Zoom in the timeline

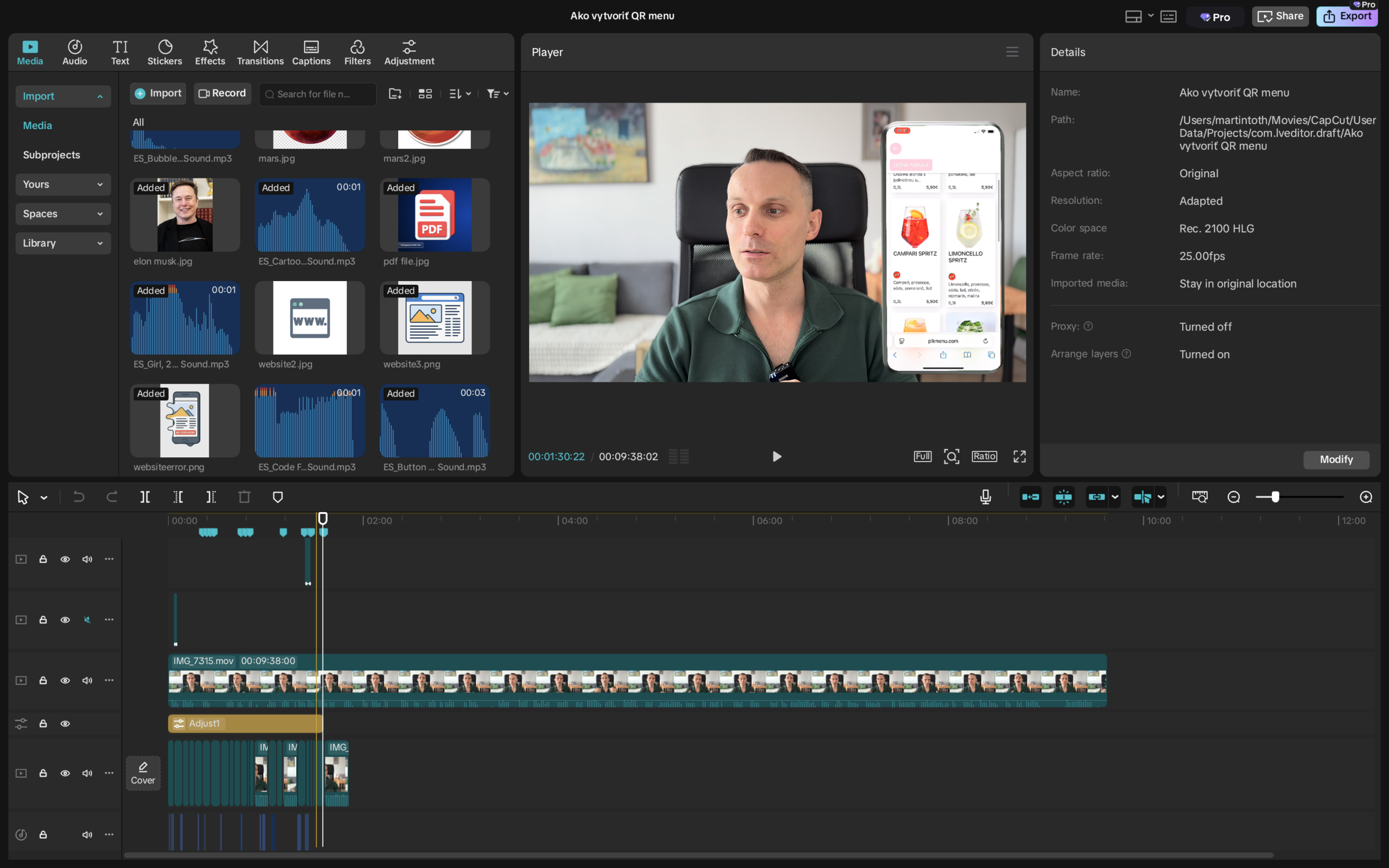(x=1366, y=497)
